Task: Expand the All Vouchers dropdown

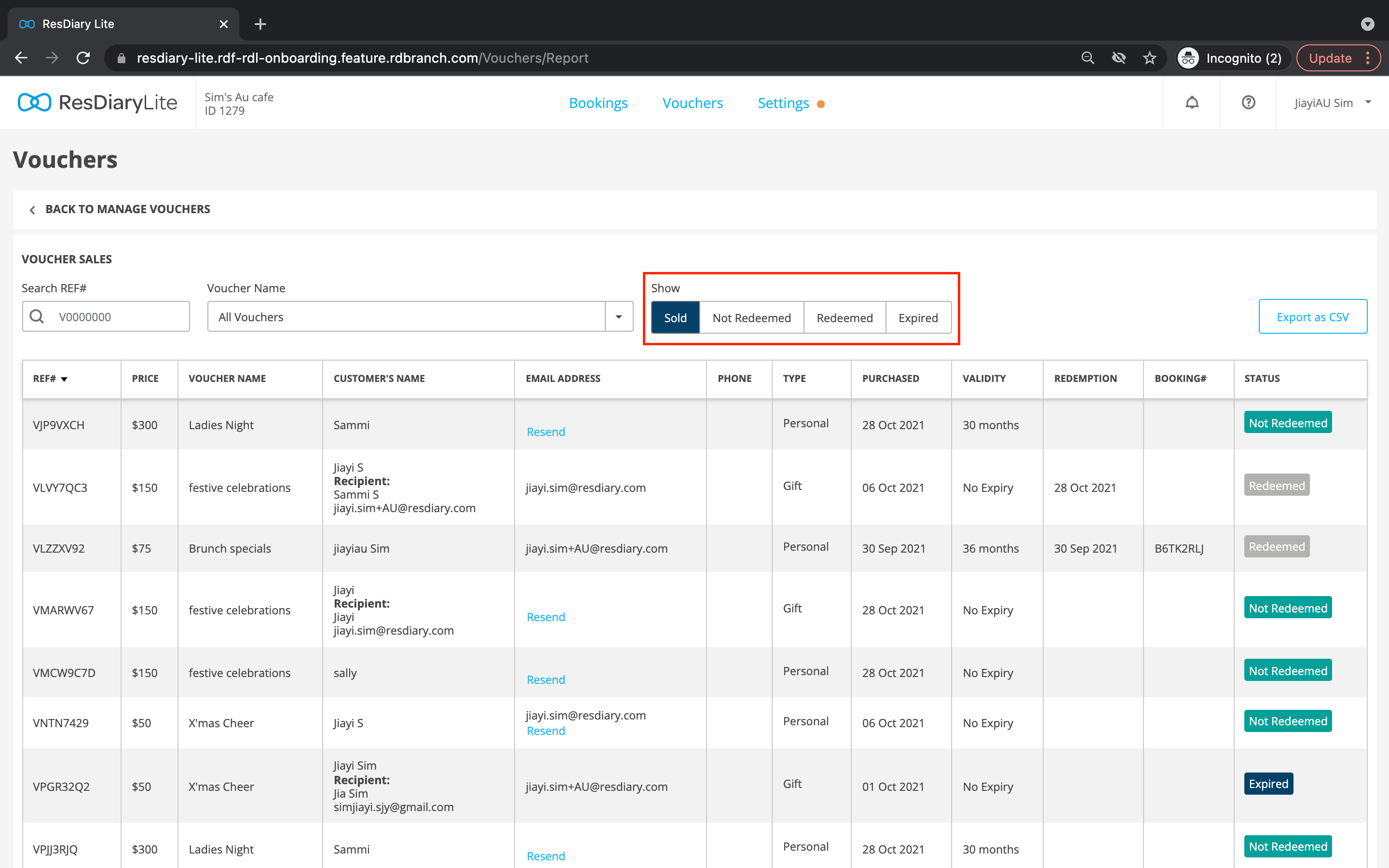Action: click(x=618, y=317)
